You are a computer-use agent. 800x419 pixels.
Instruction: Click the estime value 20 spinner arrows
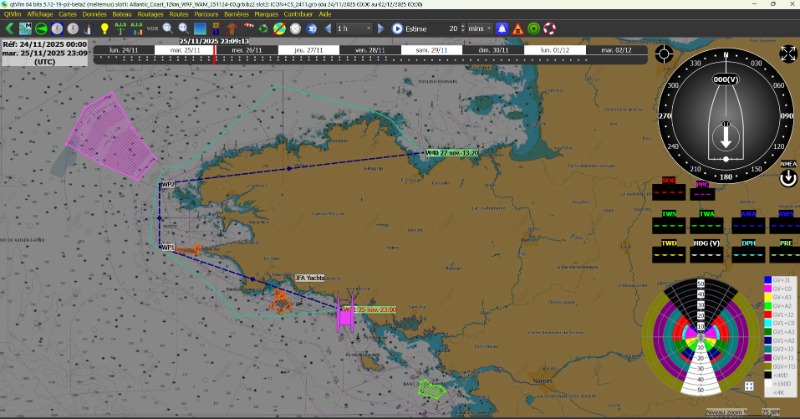463,29
